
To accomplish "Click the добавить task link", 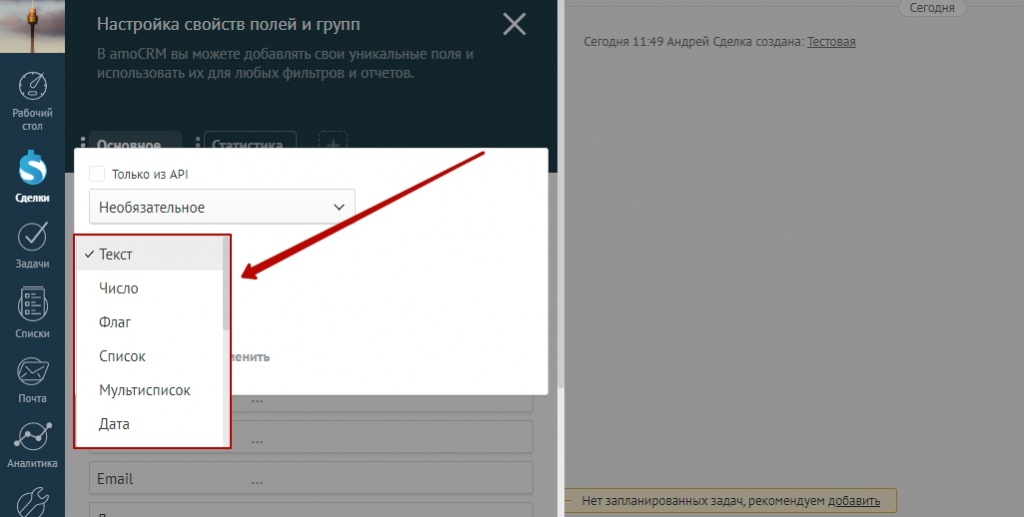I will point(854,501).
